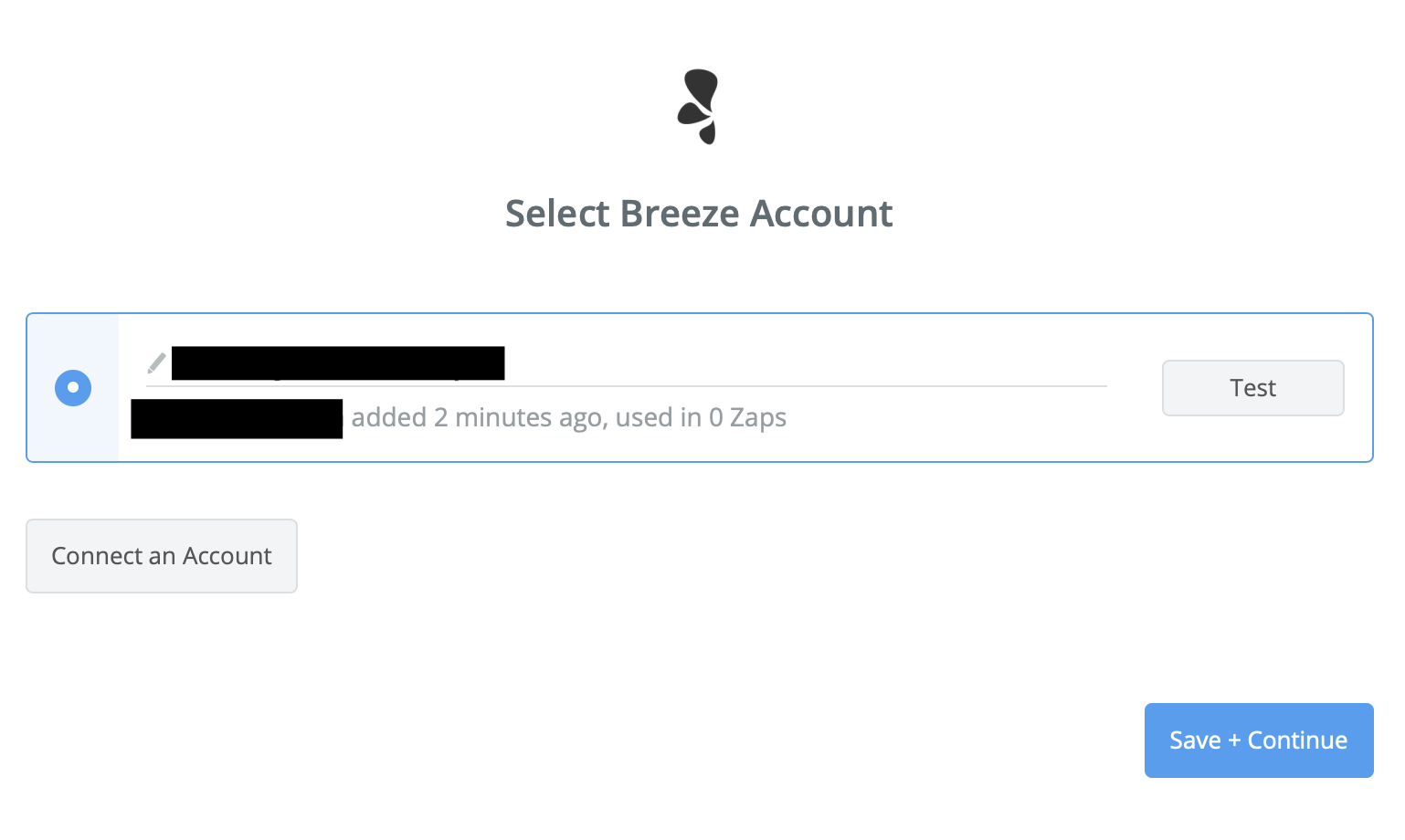Image resolution: width=1405 pixels, height=840 pixels.
Task: Click the word 'Zaps' in account details
Action: [x=758, y=418]
